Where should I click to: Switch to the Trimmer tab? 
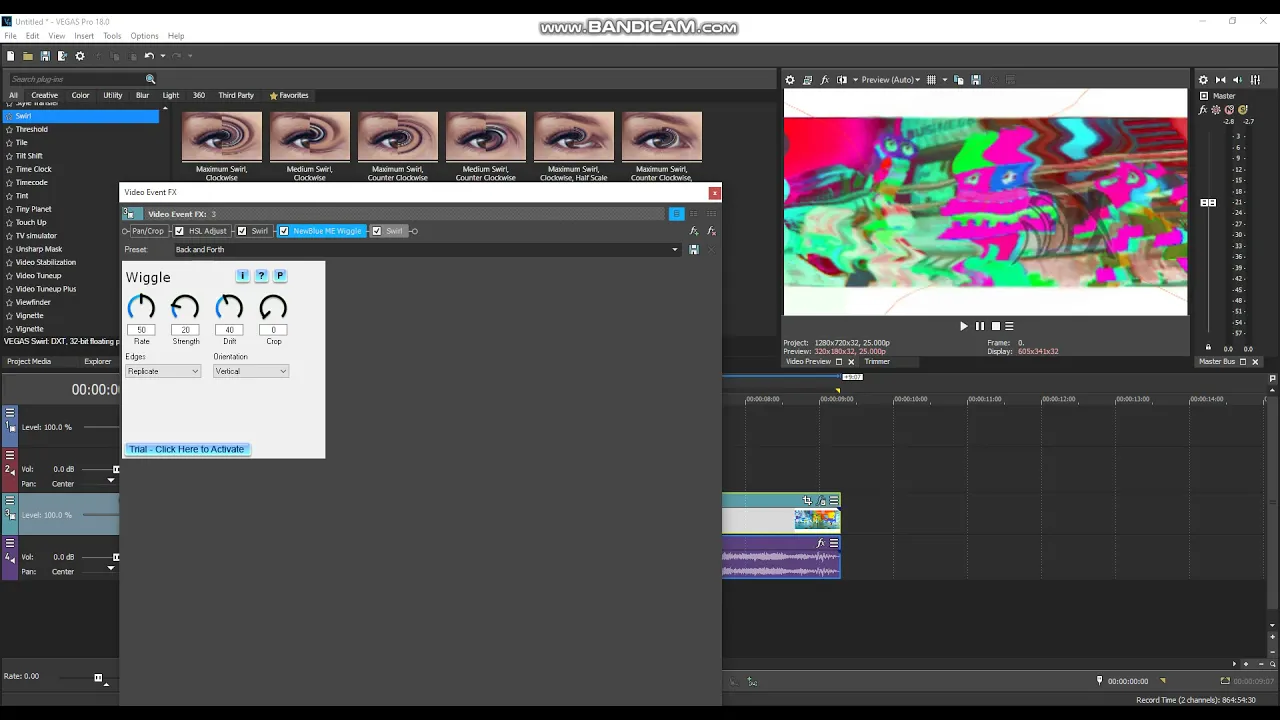(x=877, y=362)
